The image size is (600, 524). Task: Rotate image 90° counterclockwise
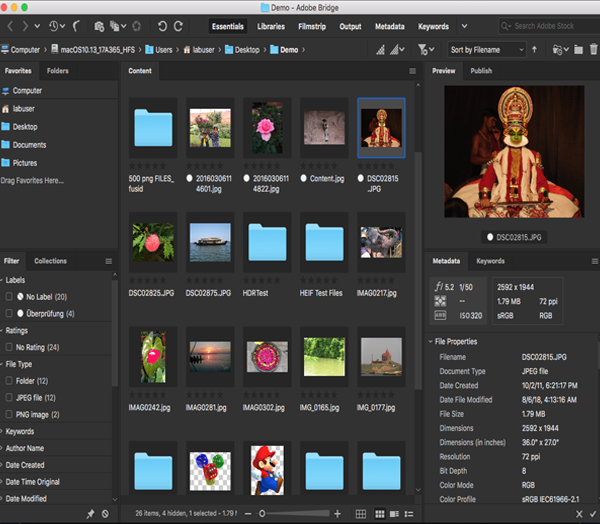pyautogui.click(x=161, y=26)
